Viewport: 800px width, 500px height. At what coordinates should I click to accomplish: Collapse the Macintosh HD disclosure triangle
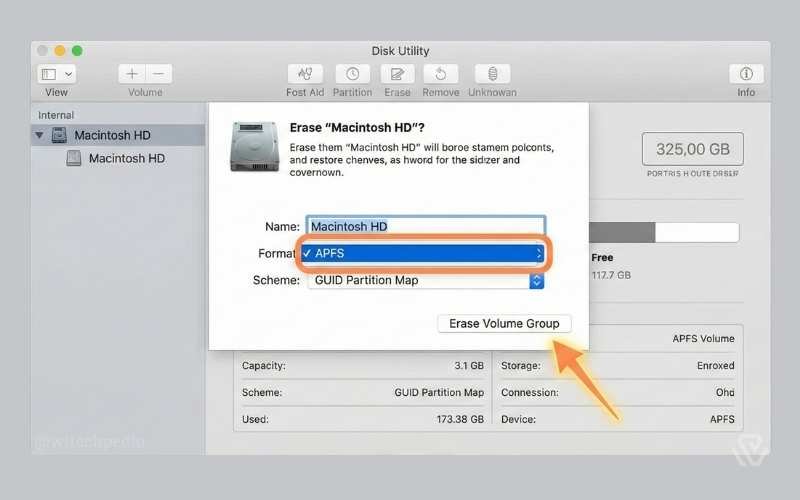coord(39,135)
